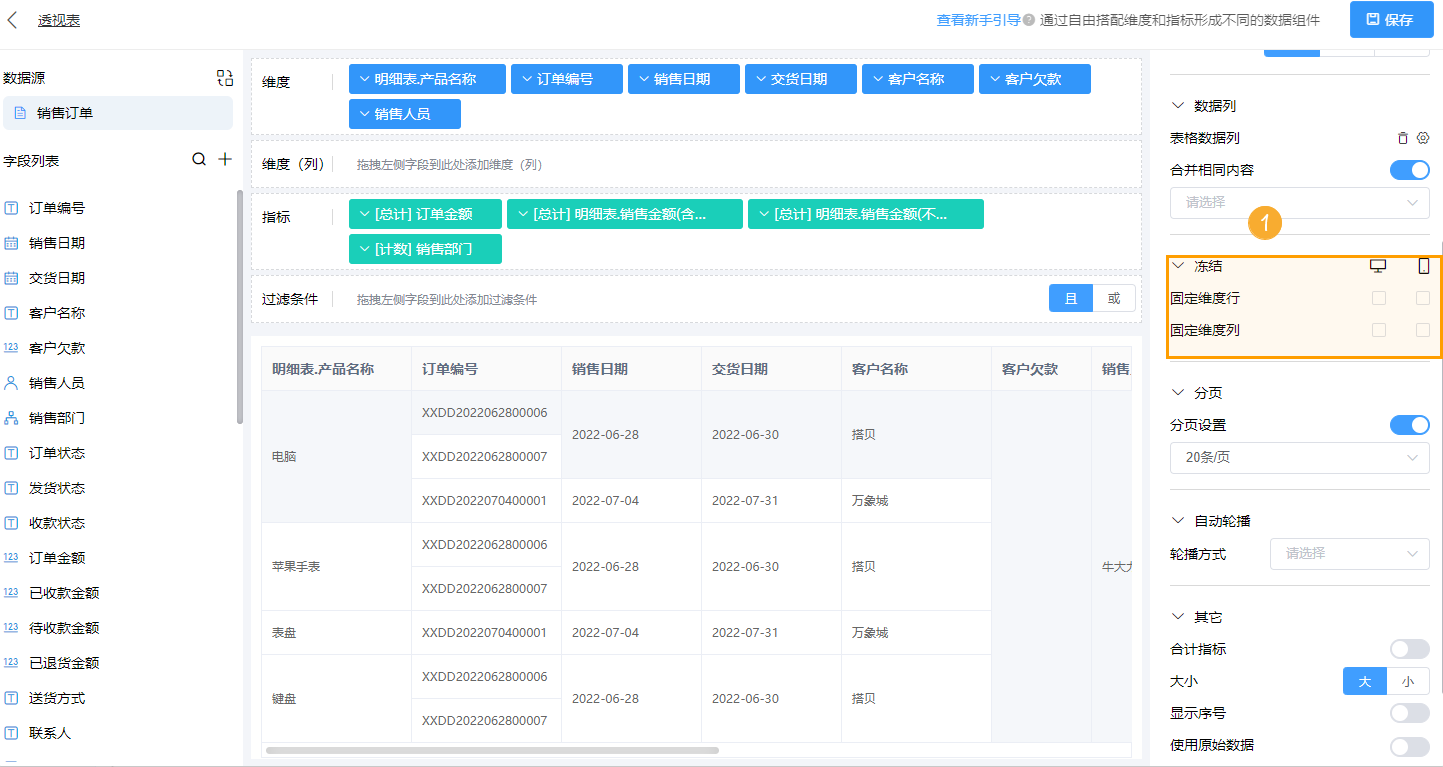
Task: Click the help icon next to 查看新手引导
Action: pyautogui.click(x=1029, y=20)
